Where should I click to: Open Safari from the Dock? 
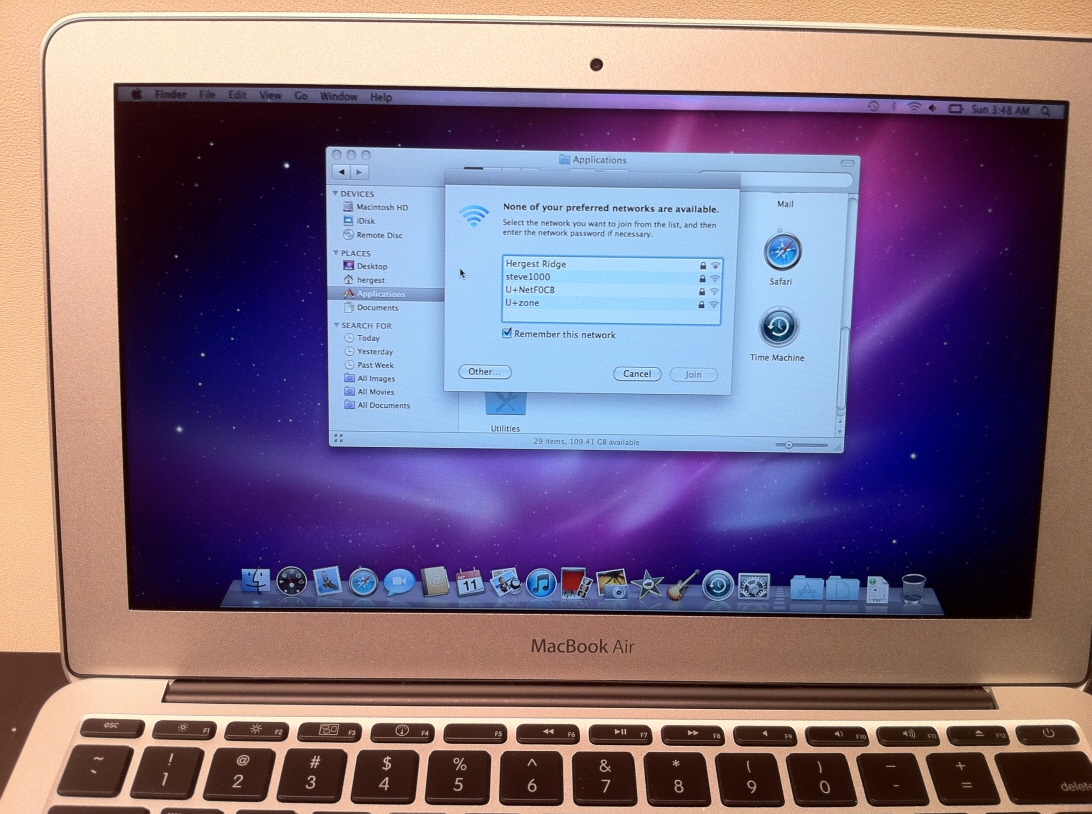coord(363,582)
